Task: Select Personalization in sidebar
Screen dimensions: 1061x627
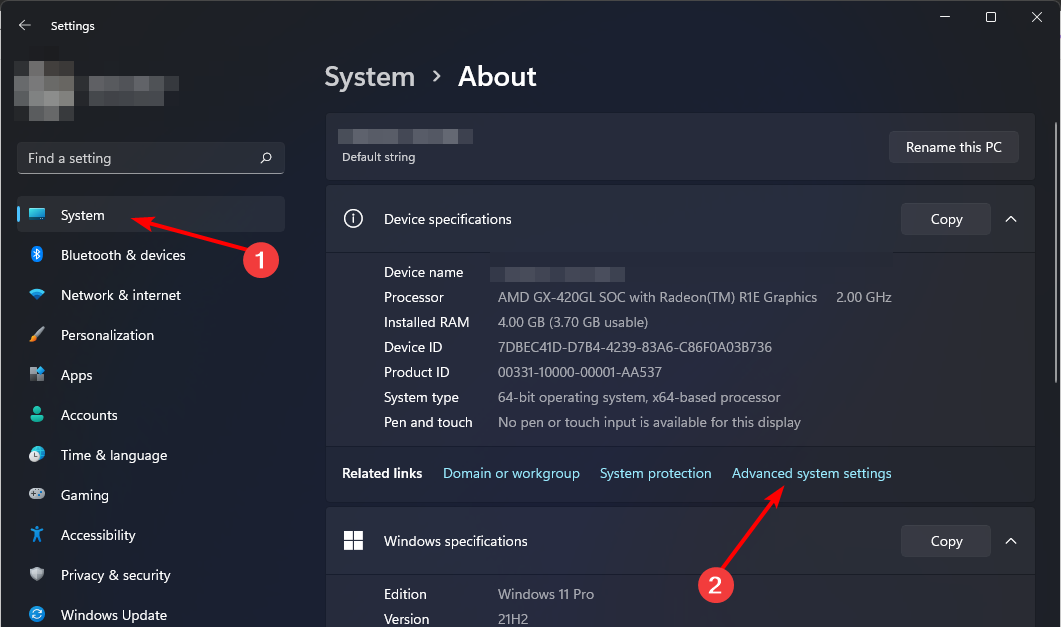Action: coord(151,335)
